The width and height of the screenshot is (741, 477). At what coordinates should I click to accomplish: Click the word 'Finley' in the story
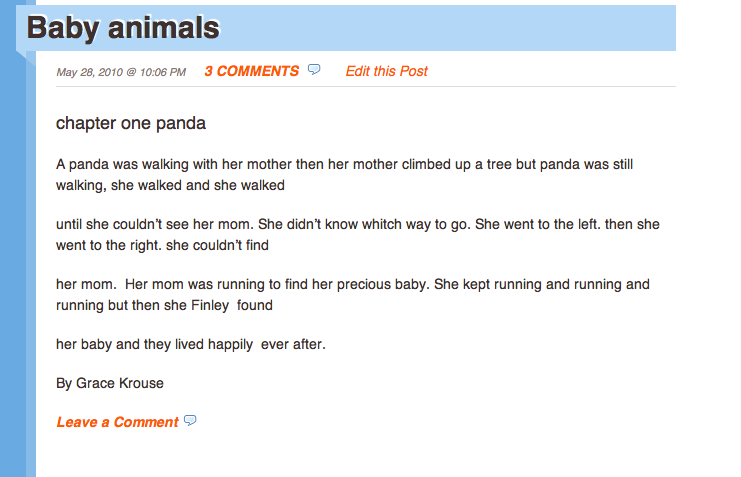(x=210, y=305)
